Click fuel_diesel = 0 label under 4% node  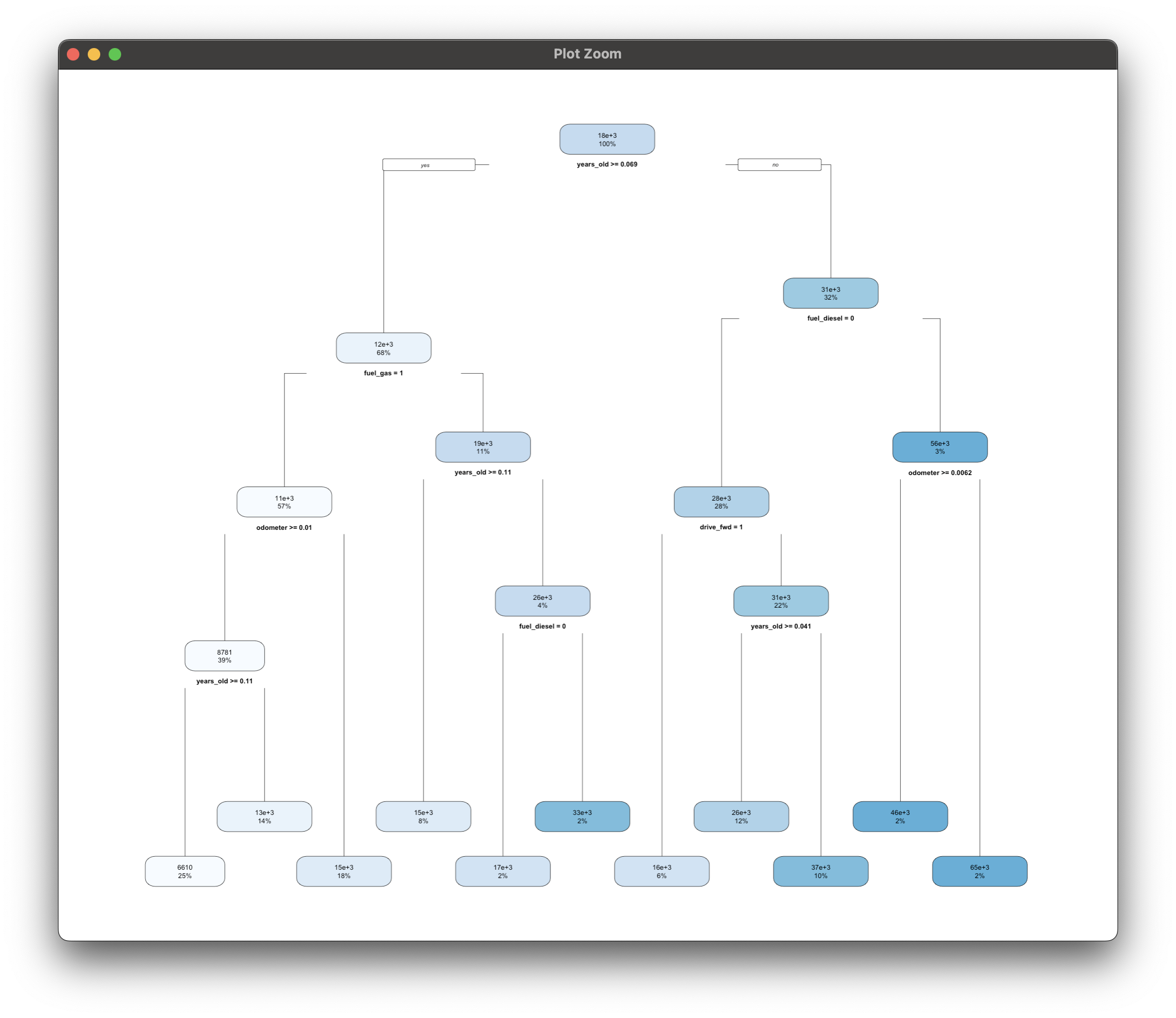coord(543,626)
